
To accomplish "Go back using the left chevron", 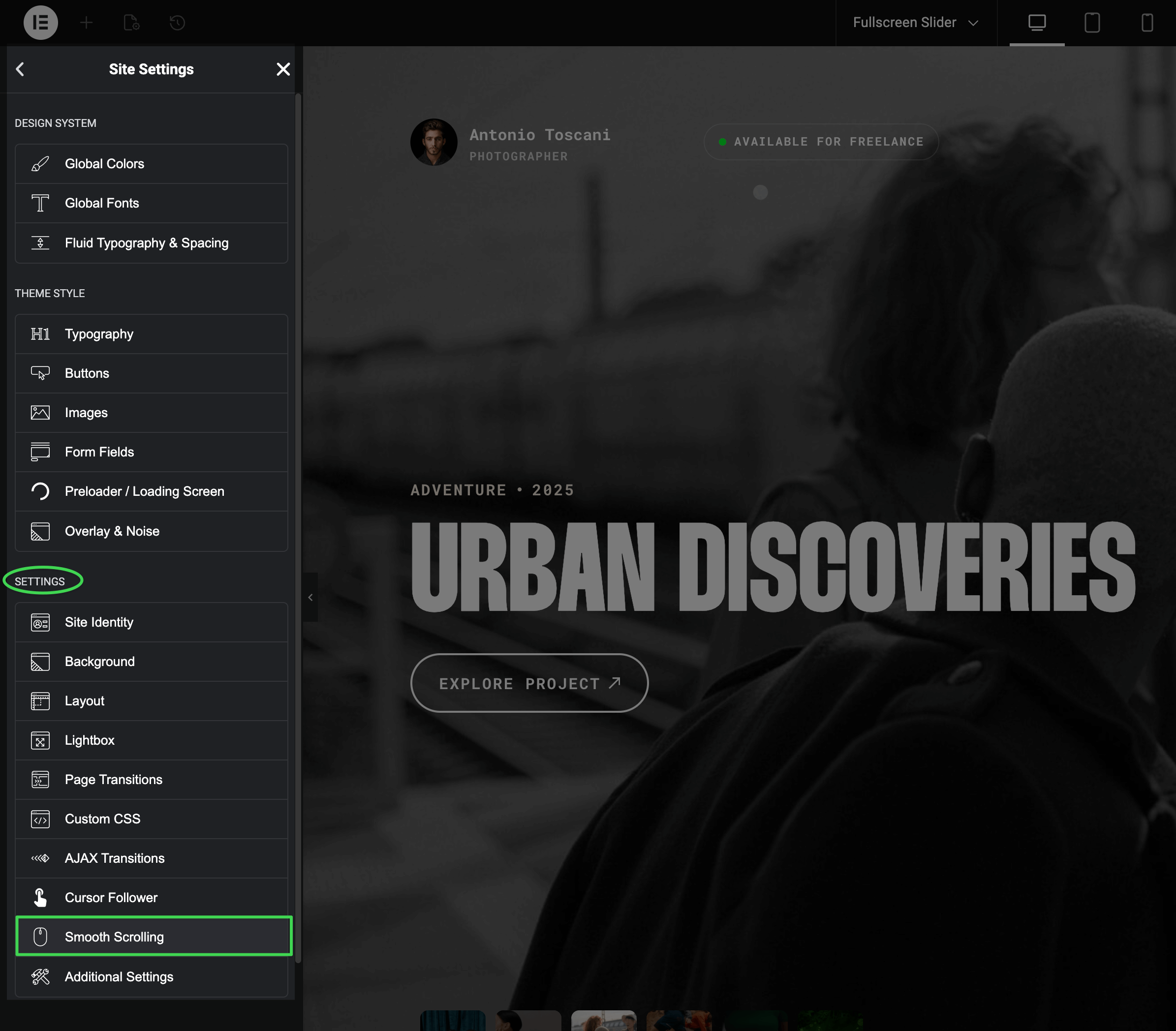I will click(x=20, y=69).
